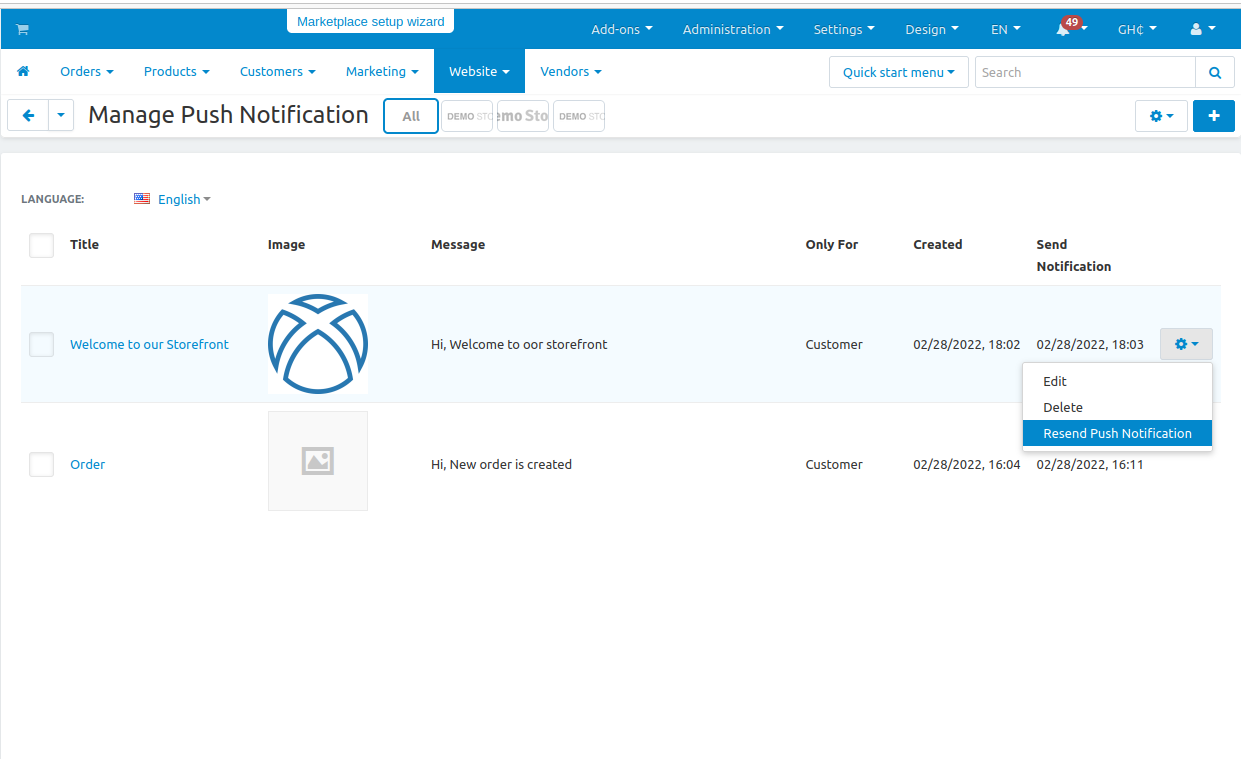This screenshot has width=1241, height=759.
Task: Open the gear tools menu beside plus button
Action: coord(1161,116)
